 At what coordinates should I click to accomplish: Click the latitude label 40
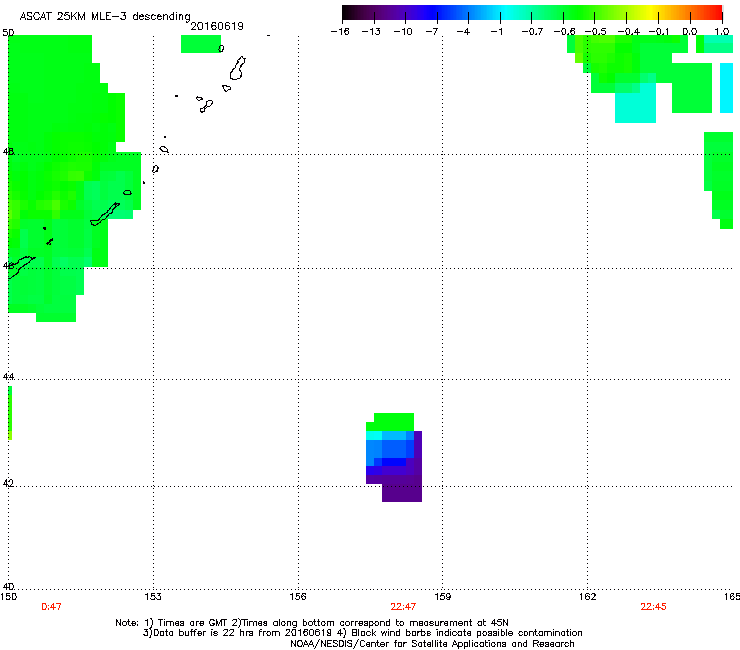click(8, 586)
